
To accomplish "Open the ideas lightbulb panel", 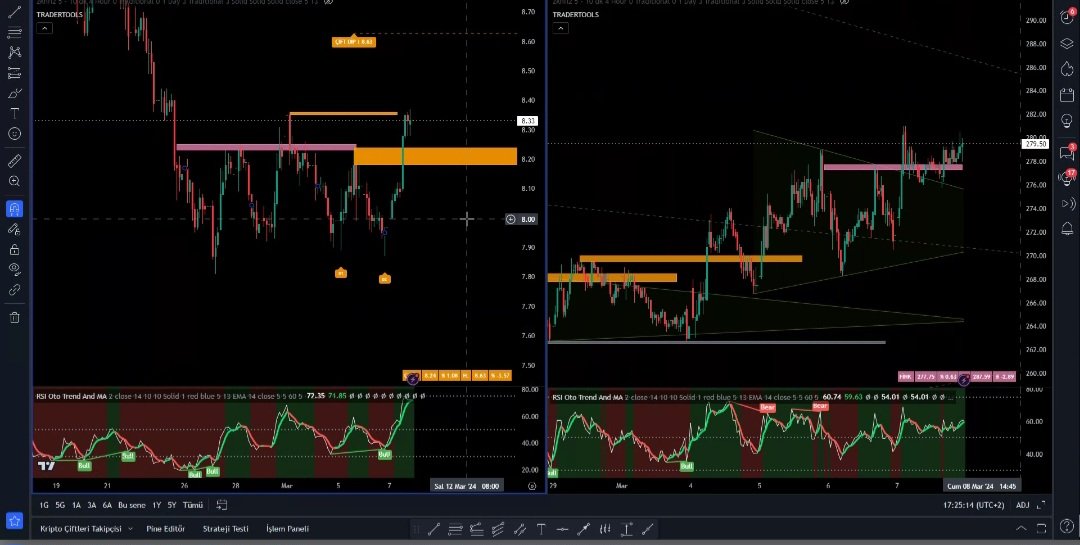I will click(x=1067, y=121).
